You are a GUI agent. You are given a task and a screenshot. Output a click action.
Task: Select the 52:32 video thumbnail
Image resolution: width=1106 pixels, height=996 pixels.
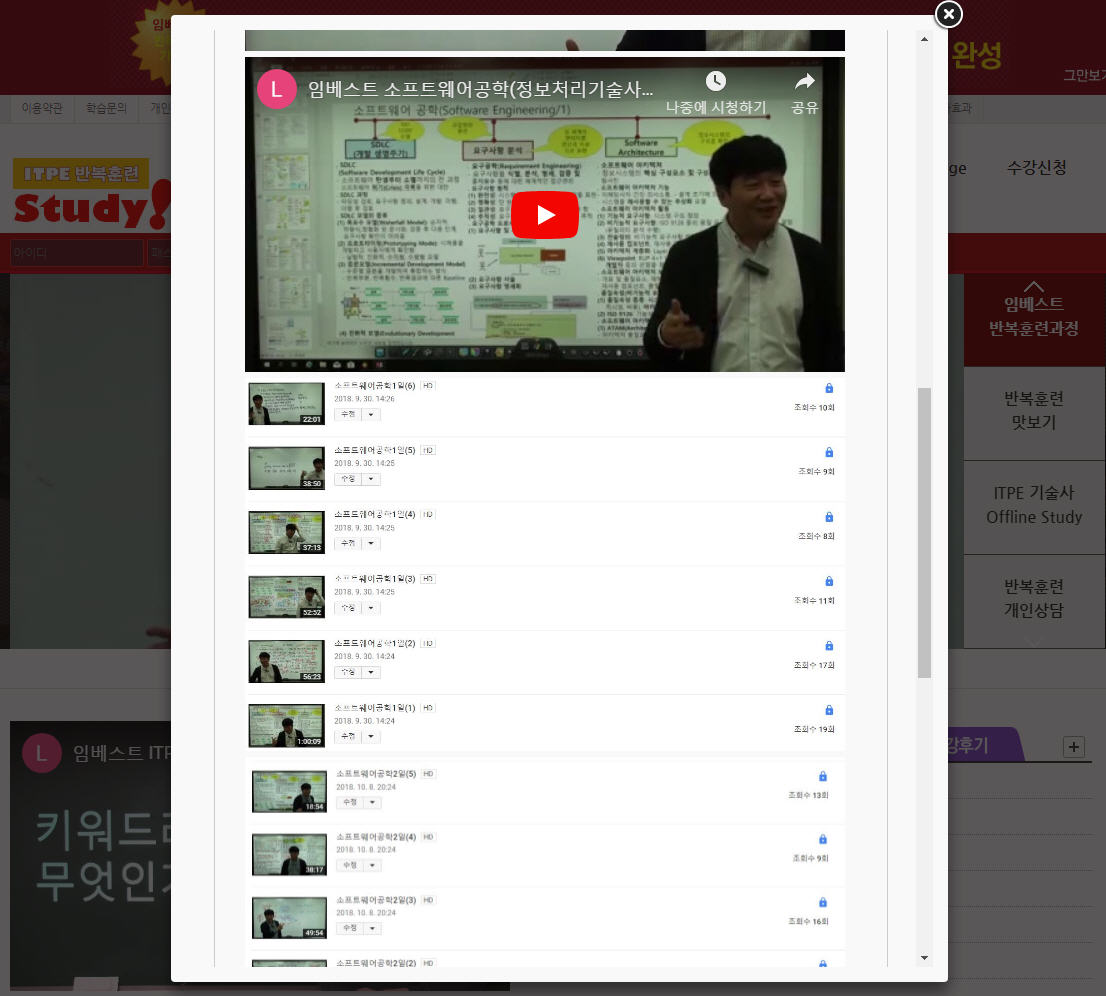click(286, 597)
